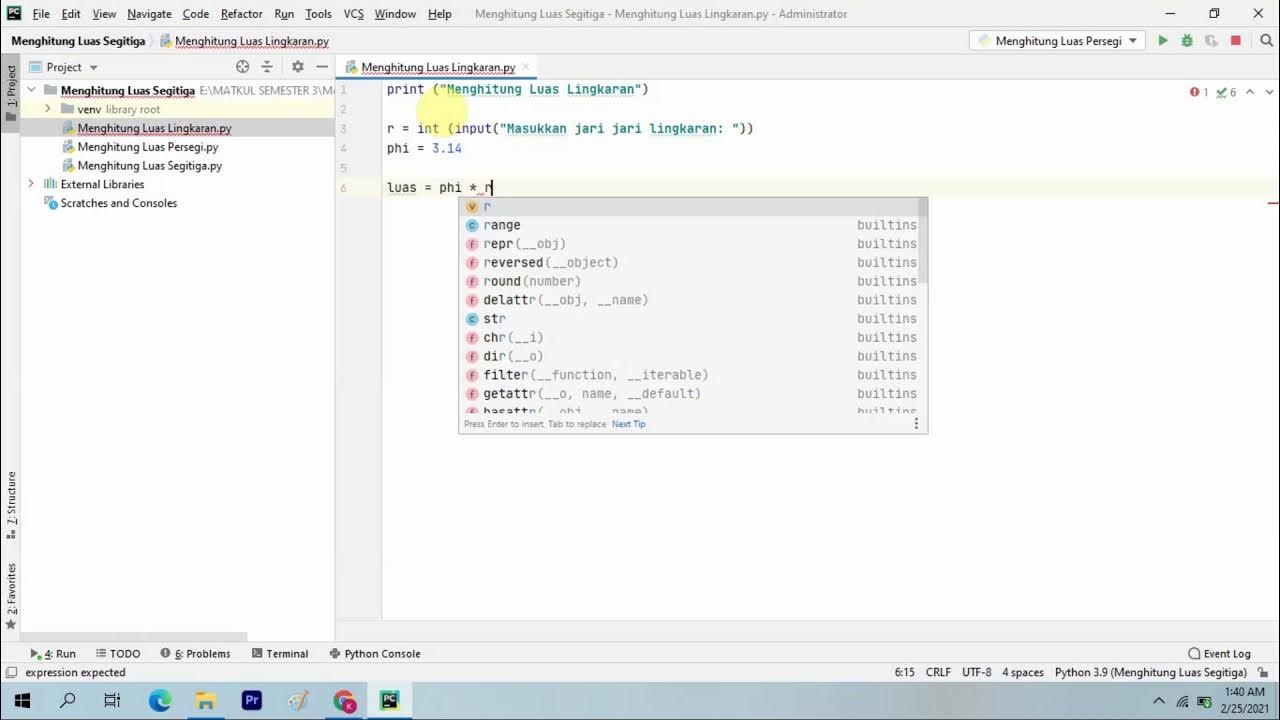The height and width of the screenshot is (720, 1280).
Task: Expand External Libraries node
Action: point(31,184)
